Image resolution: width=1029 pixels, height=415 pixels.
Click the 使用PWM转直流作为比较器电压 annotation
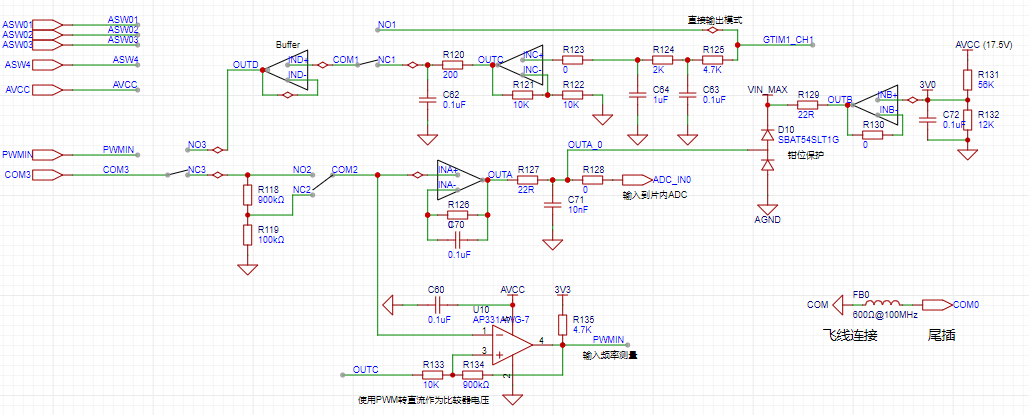(x=424, y=399)
